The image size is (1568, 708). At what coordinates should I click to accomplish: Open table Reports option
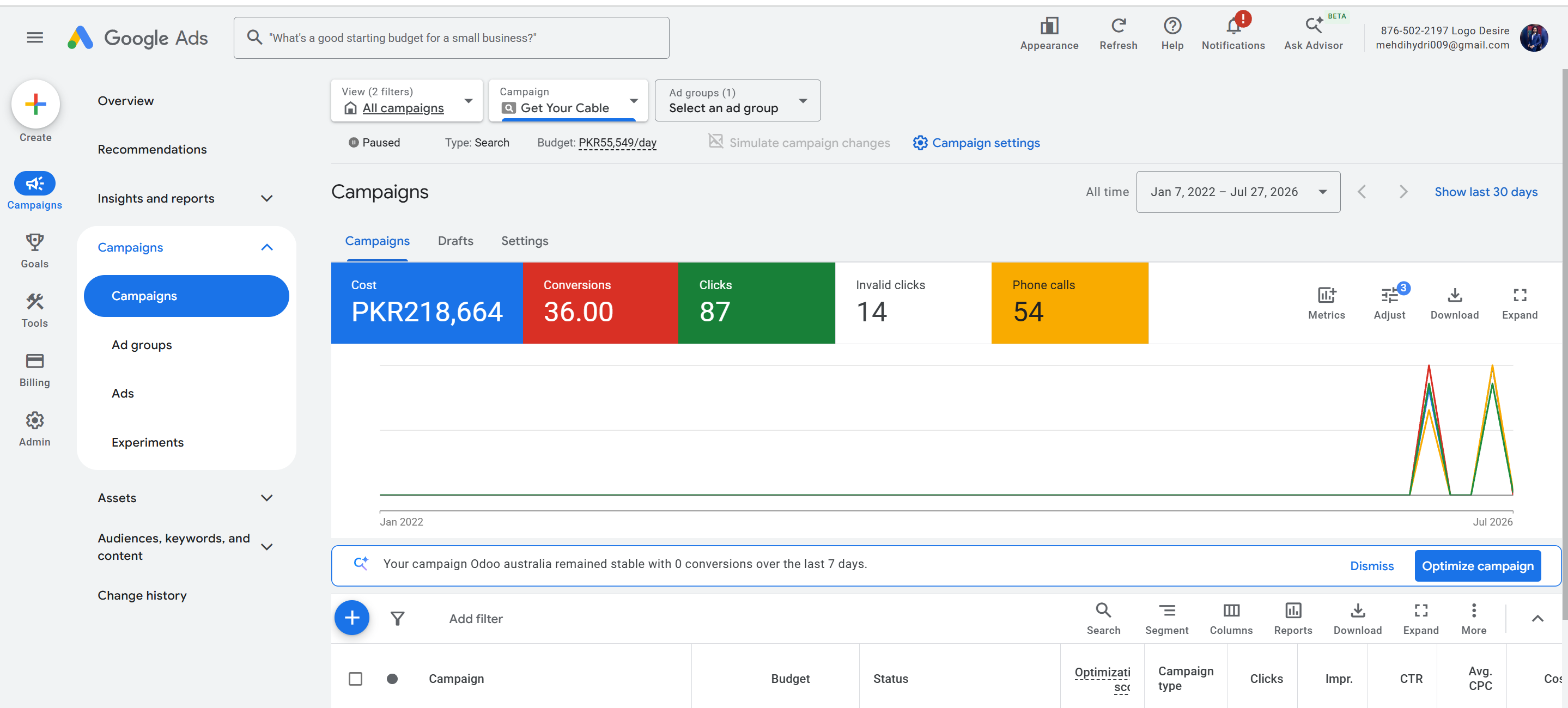(1293, 619)
